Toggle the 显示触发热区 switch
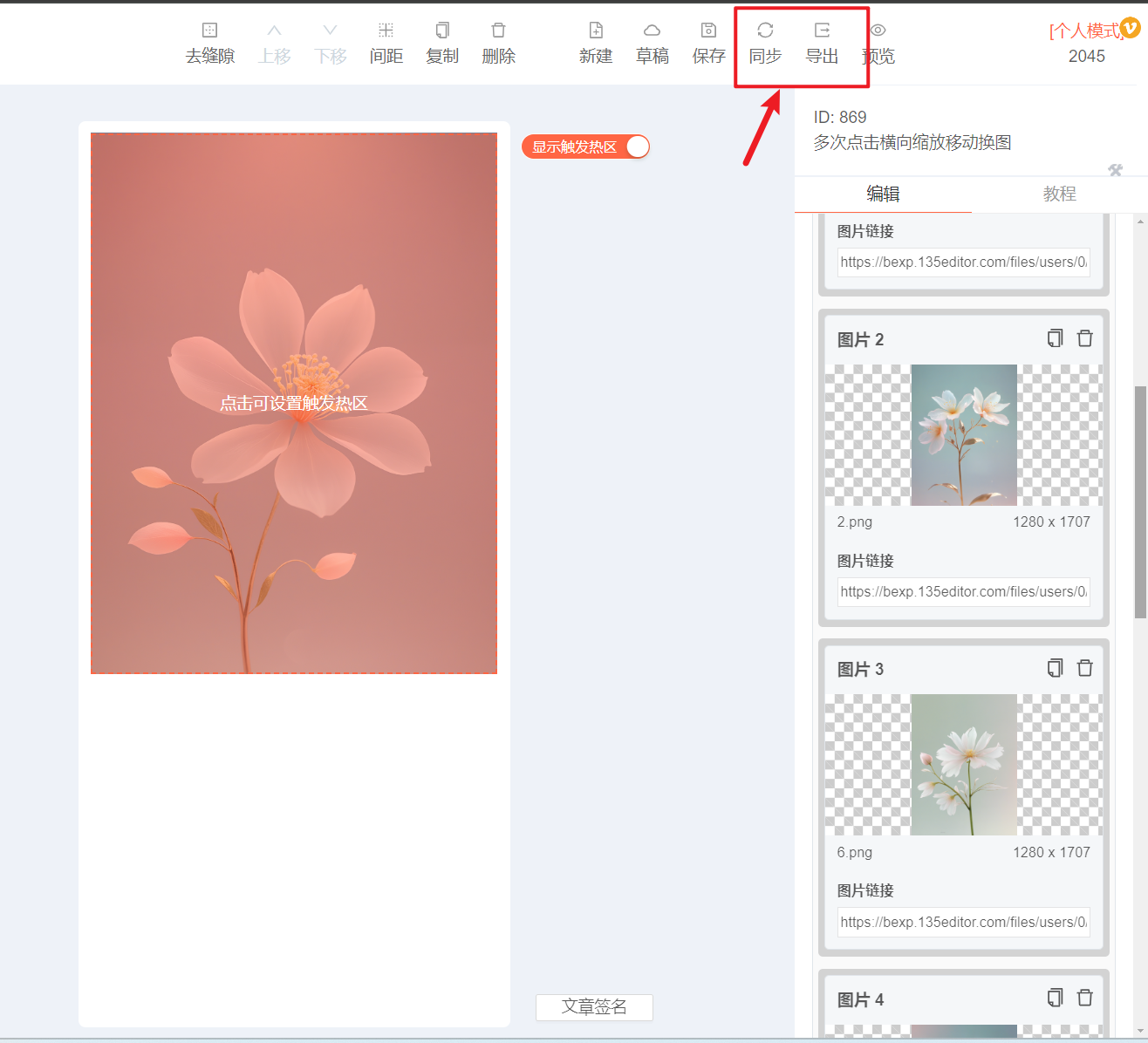The width and height of the screenshot is (1148, 1043). 585,147
